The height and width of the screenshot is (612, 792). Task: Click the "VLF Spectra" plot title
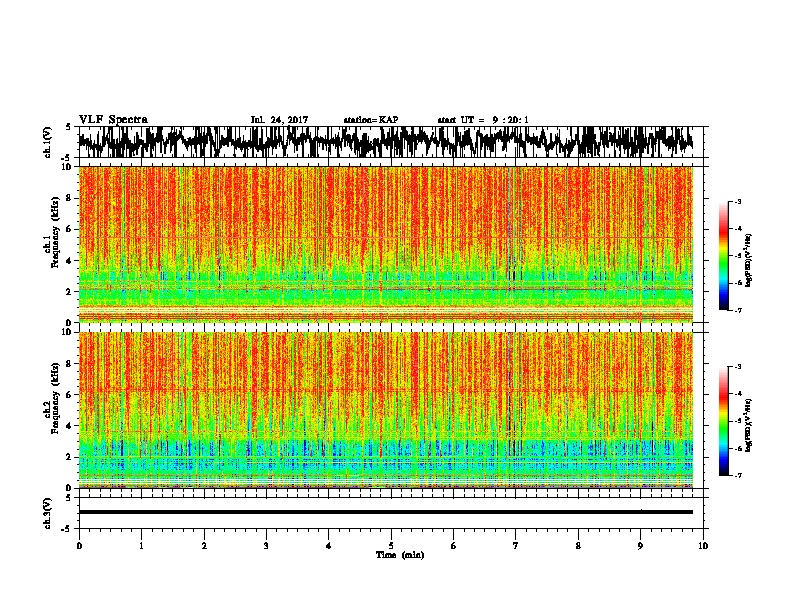pyautogui.click(x=113, y=120)
